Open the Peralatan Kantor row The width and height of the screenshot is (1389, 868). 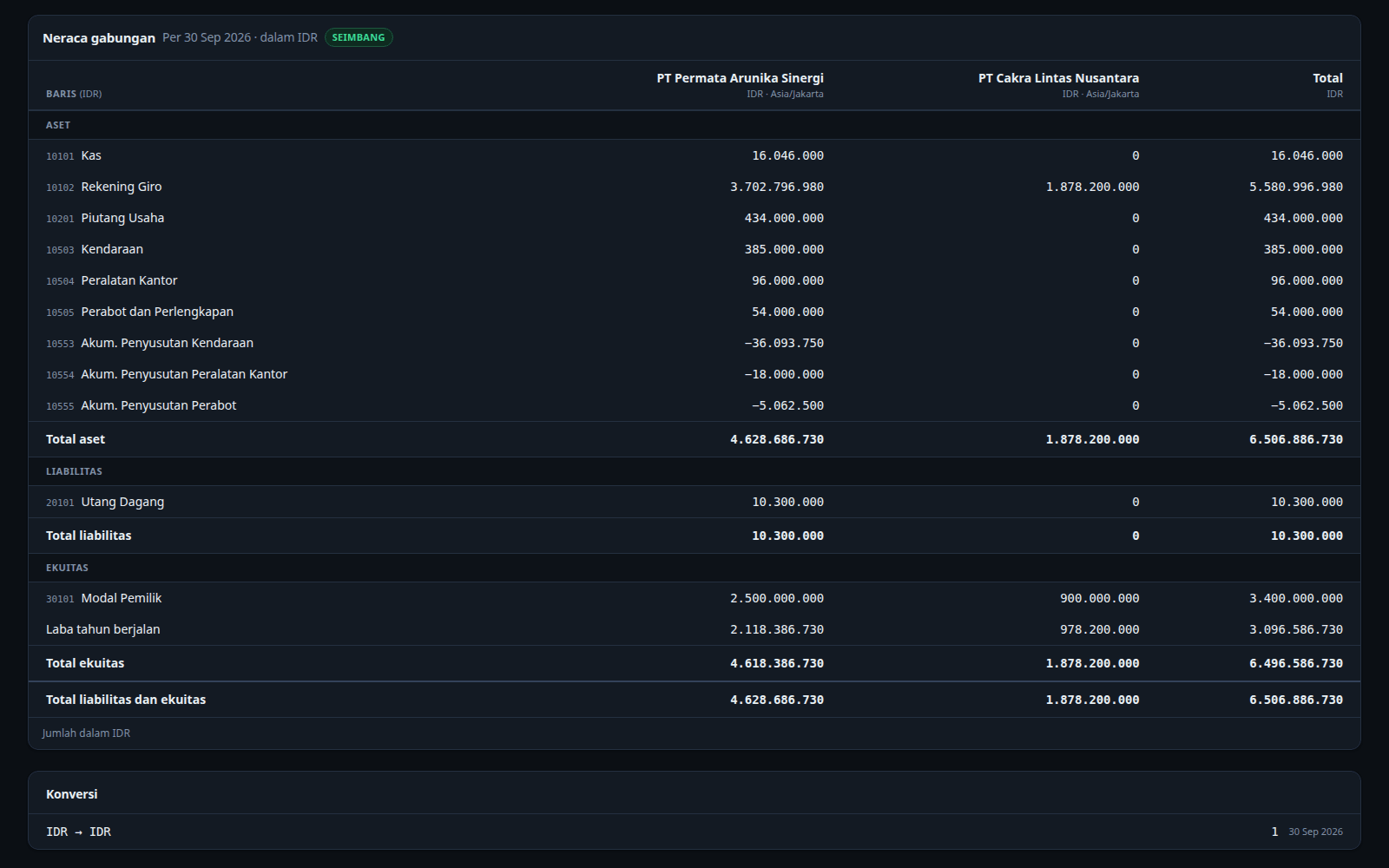pos(694,280)
